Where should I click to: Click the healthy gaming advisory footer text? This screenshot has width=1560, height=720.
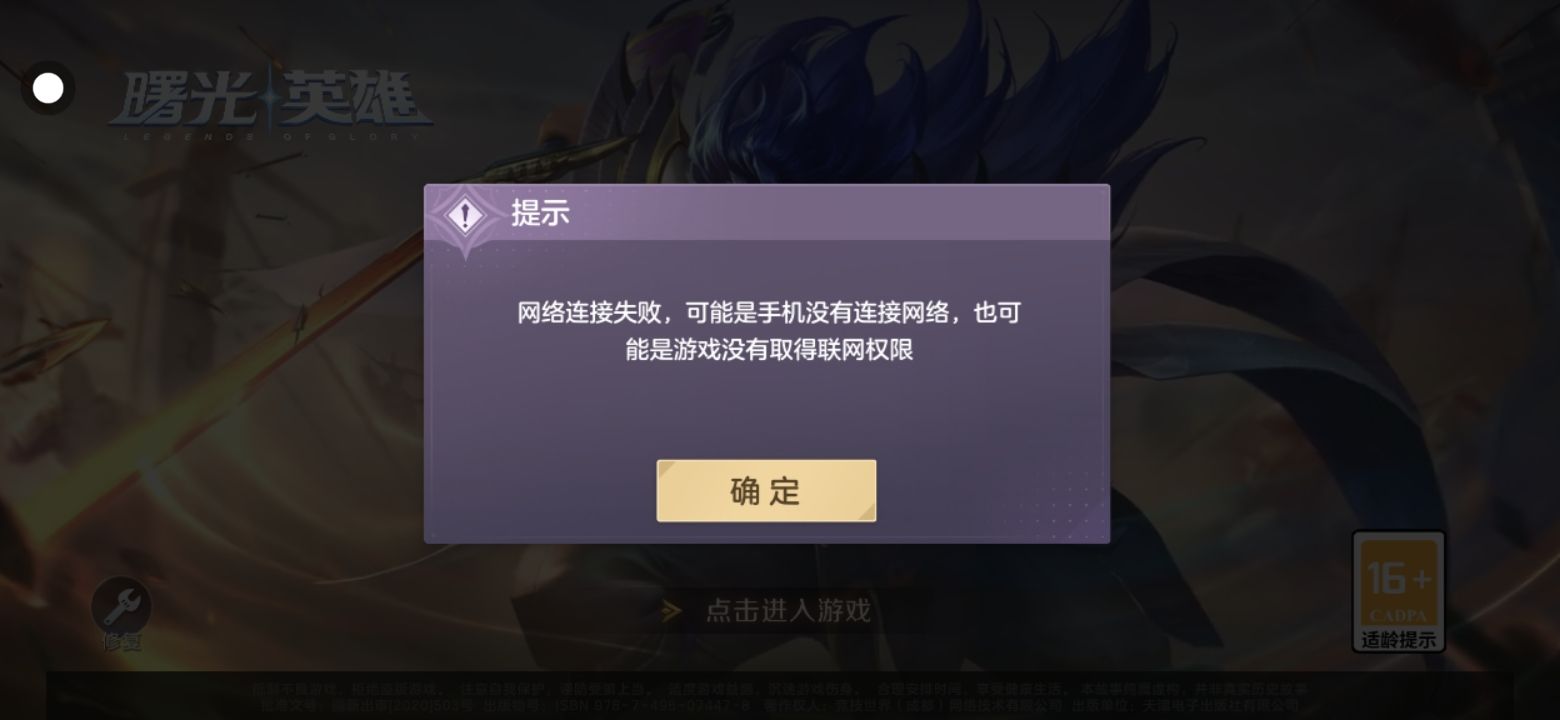pyautogui.click(x=778, y=689)
